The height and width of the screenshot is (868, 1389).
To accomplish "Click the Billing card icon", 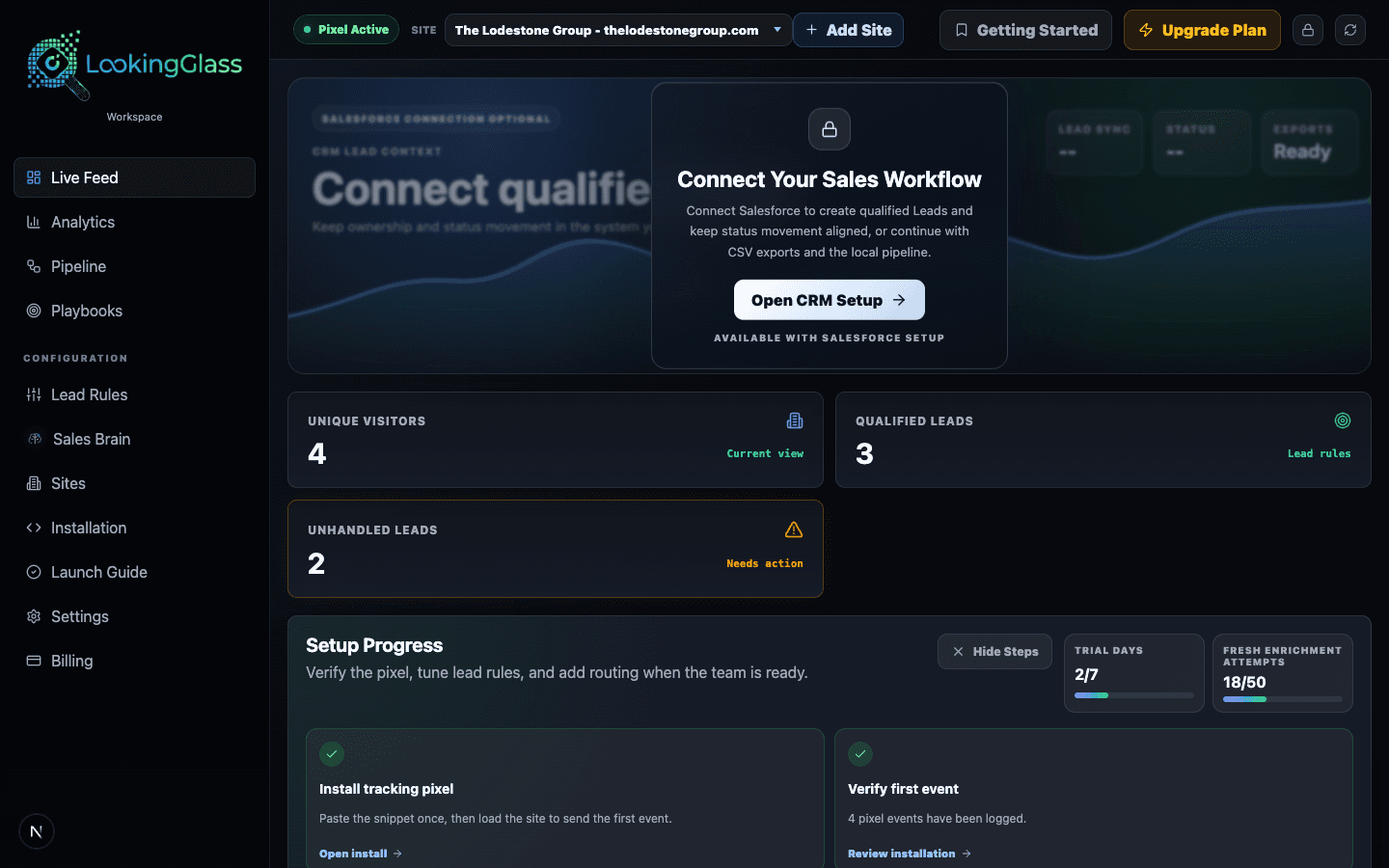I will coord(34,661).
